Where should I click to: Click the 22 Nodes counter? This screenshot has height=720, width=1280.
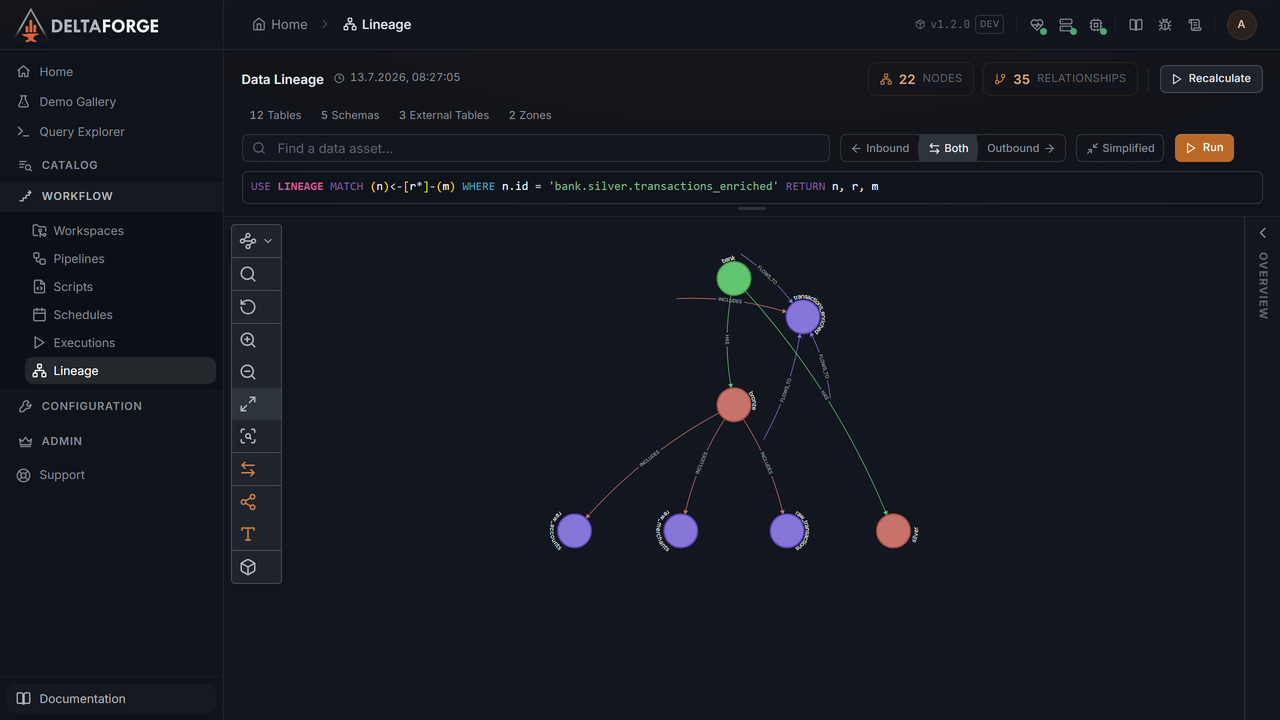[921, 79]
